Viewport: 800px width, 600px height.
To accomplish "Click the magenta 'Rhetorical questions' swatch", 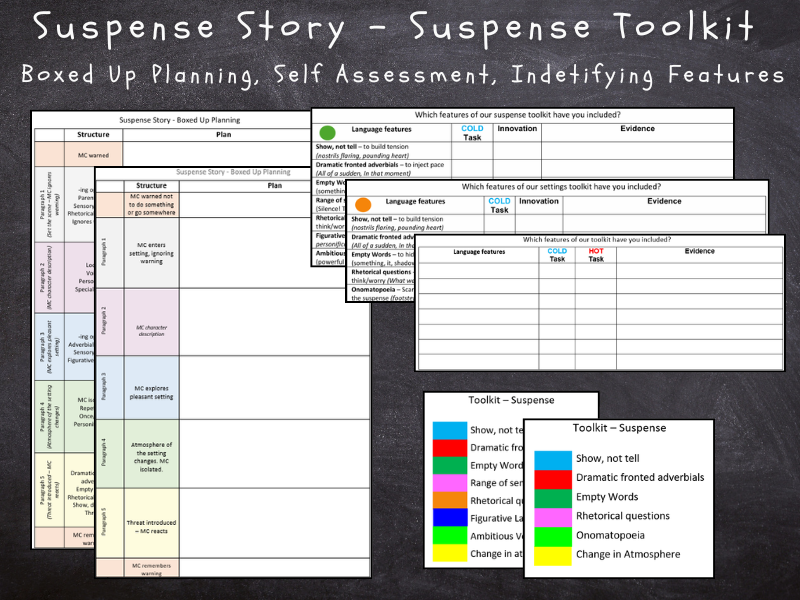I will [x=552, y=516].
